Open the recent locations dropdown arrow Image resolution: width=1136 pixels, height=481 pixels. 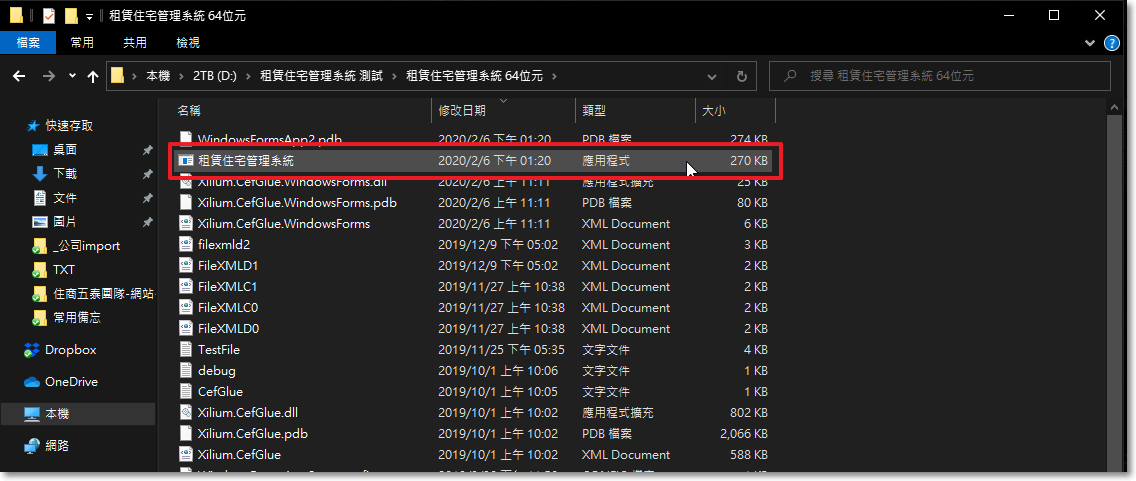coord(72,76)
